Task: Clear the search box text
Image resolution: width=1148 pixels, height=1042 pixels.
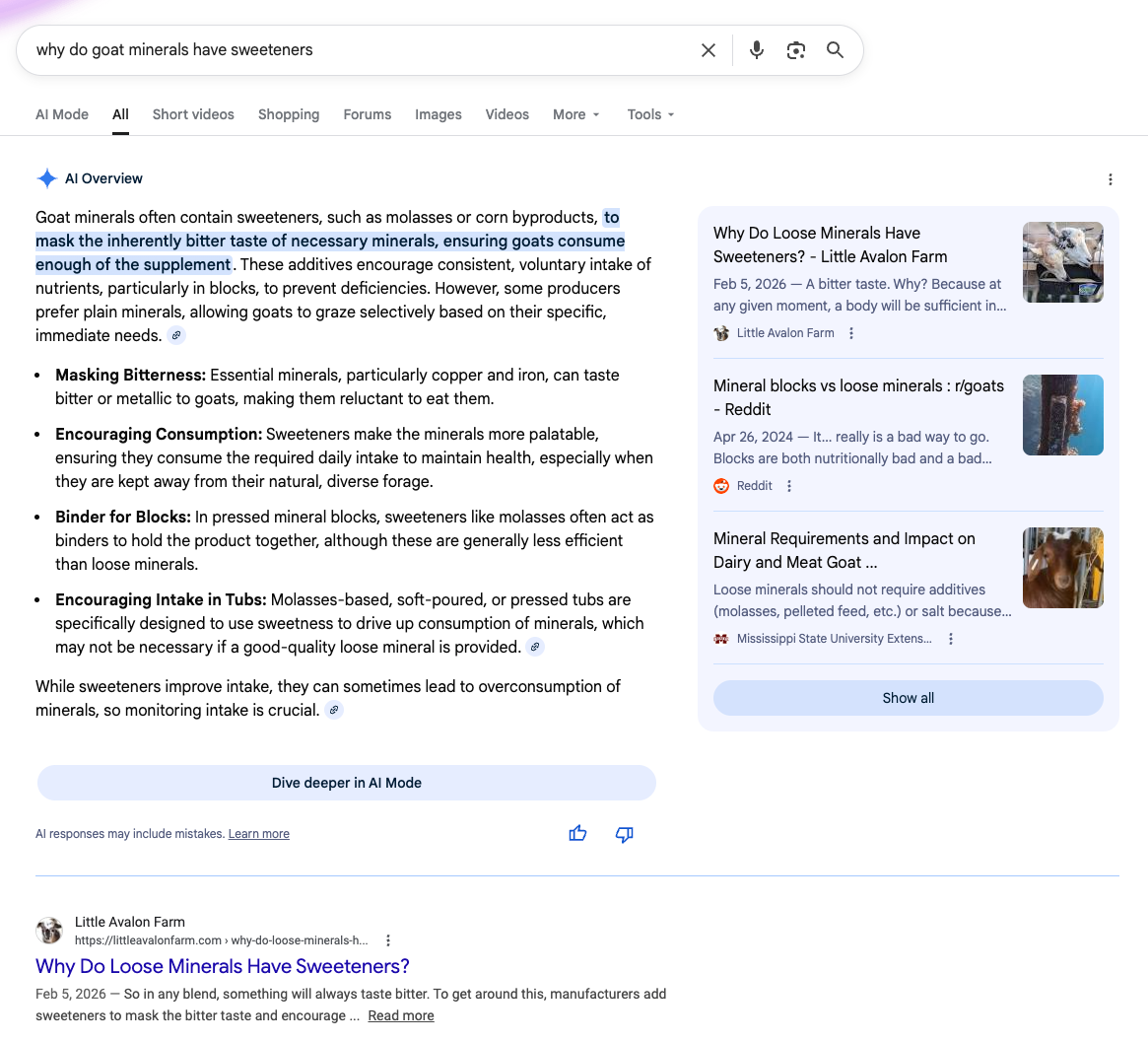Action: (708, 50)
